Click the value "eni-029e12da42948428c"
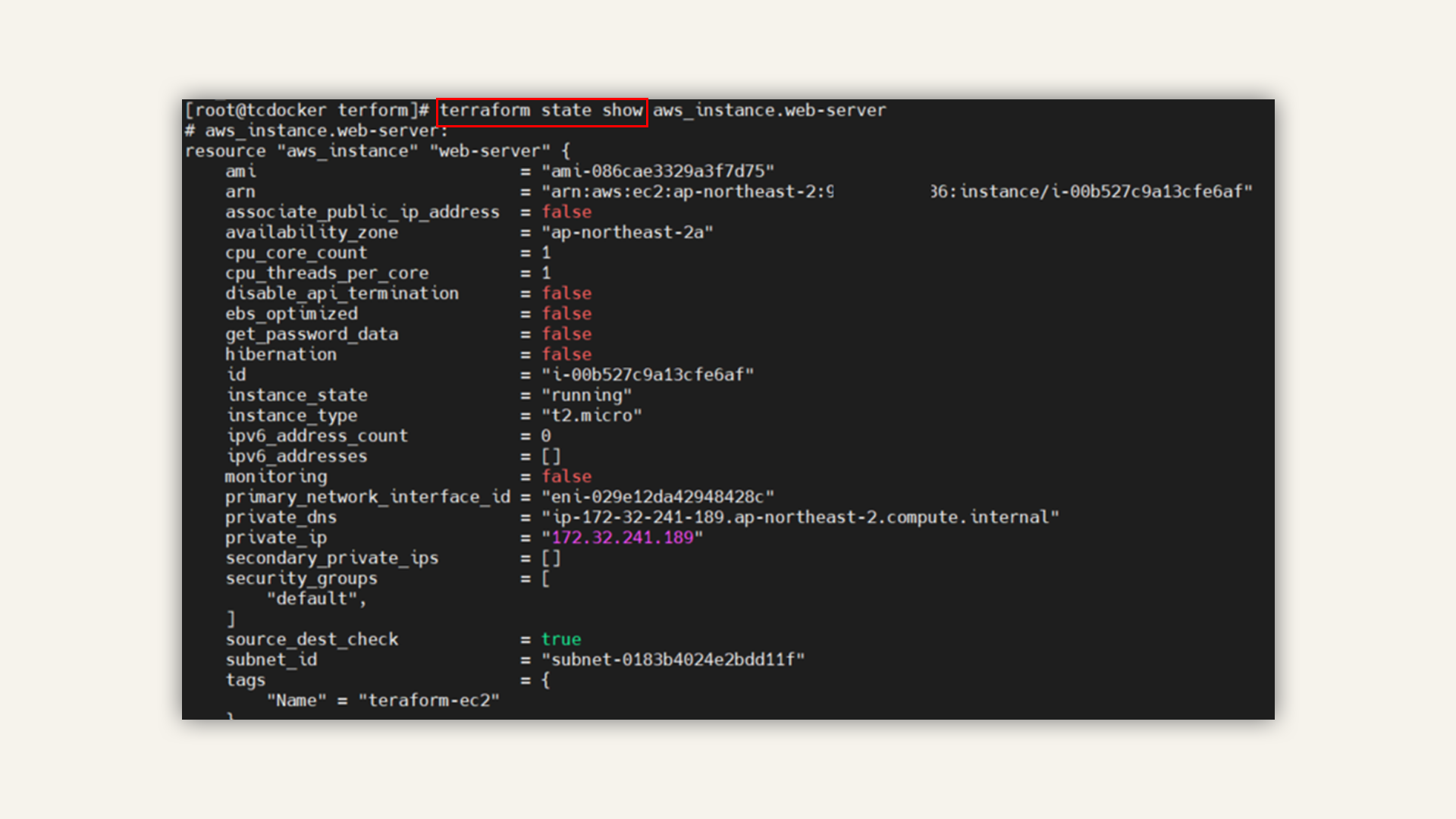Viewport: 1456px width, 819px height. [x=657, y=497]
